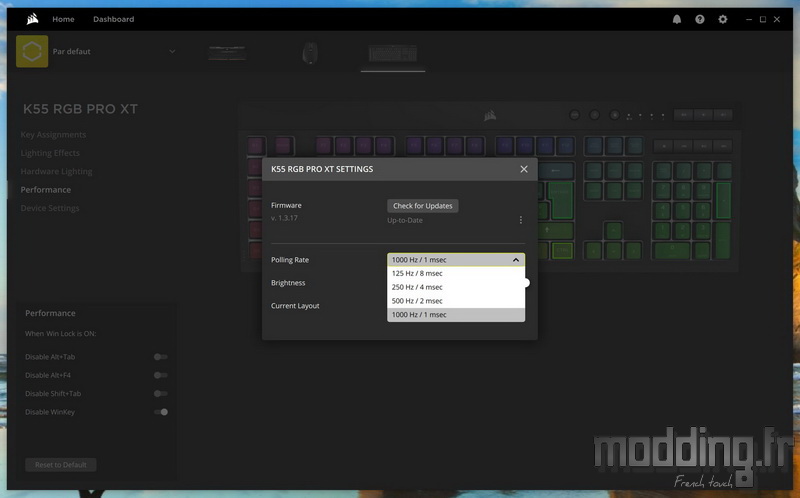This screenshot has height=498, width=800.
Task: Click the Firmware label text
Action: click(x=286, y=205)
